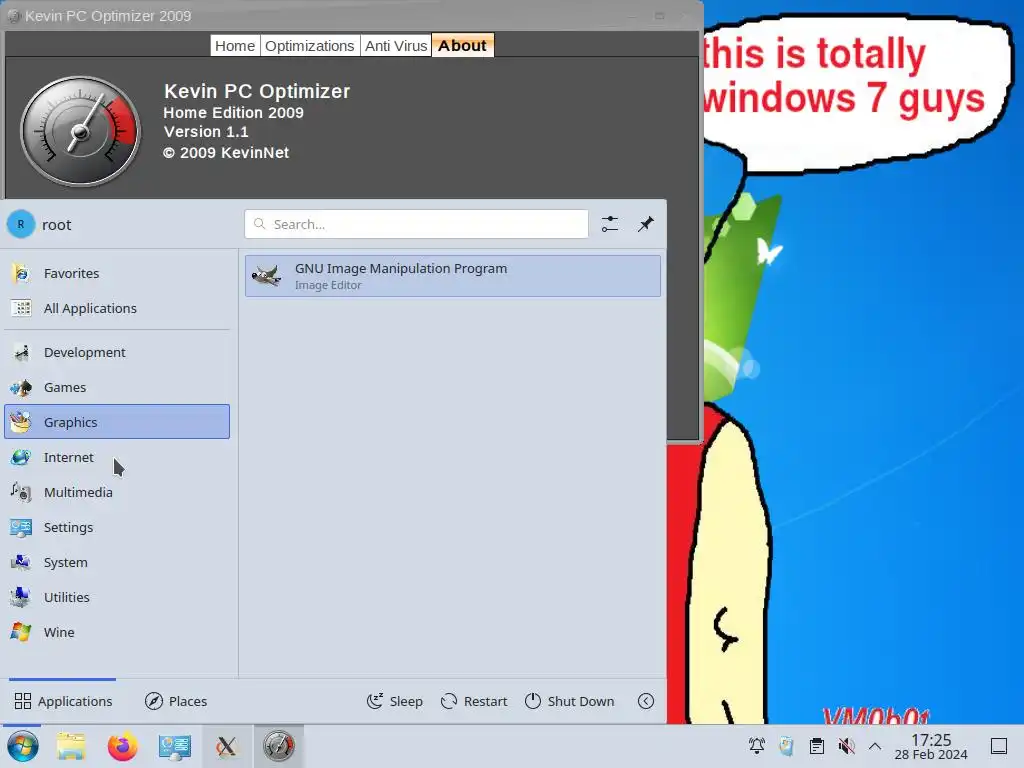Switch to the Applications view
The height and width of the screenshot is (768, 1024).
tap(63, 701)
